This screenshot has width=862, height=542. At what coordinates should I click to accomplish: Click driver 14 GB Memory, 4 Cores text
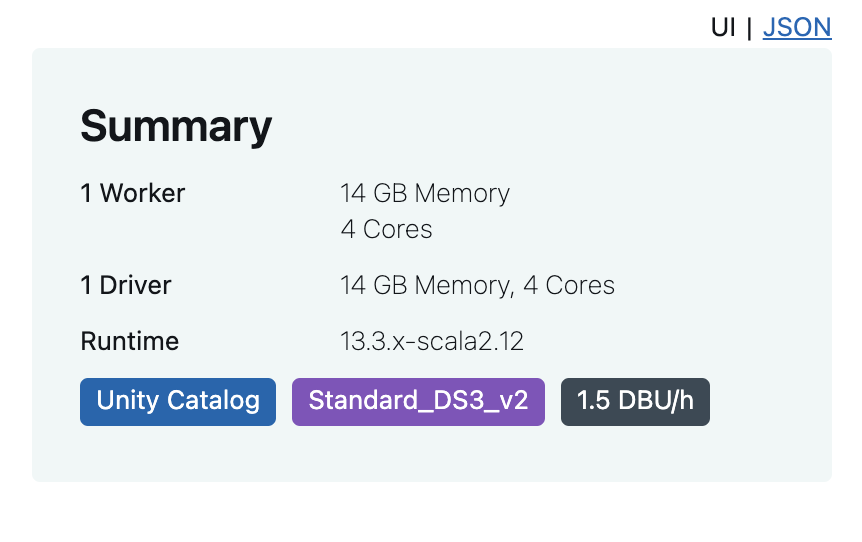pyautogui.click(x=477, y=285)
